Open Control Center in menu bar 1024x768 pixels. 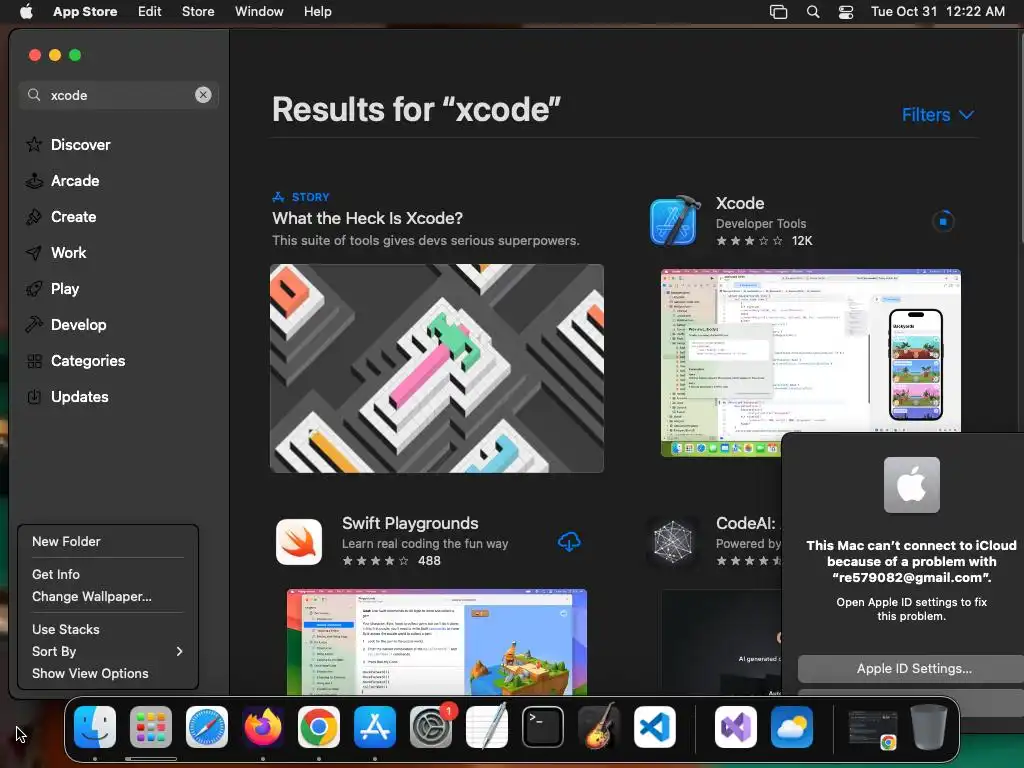[846, 12]
